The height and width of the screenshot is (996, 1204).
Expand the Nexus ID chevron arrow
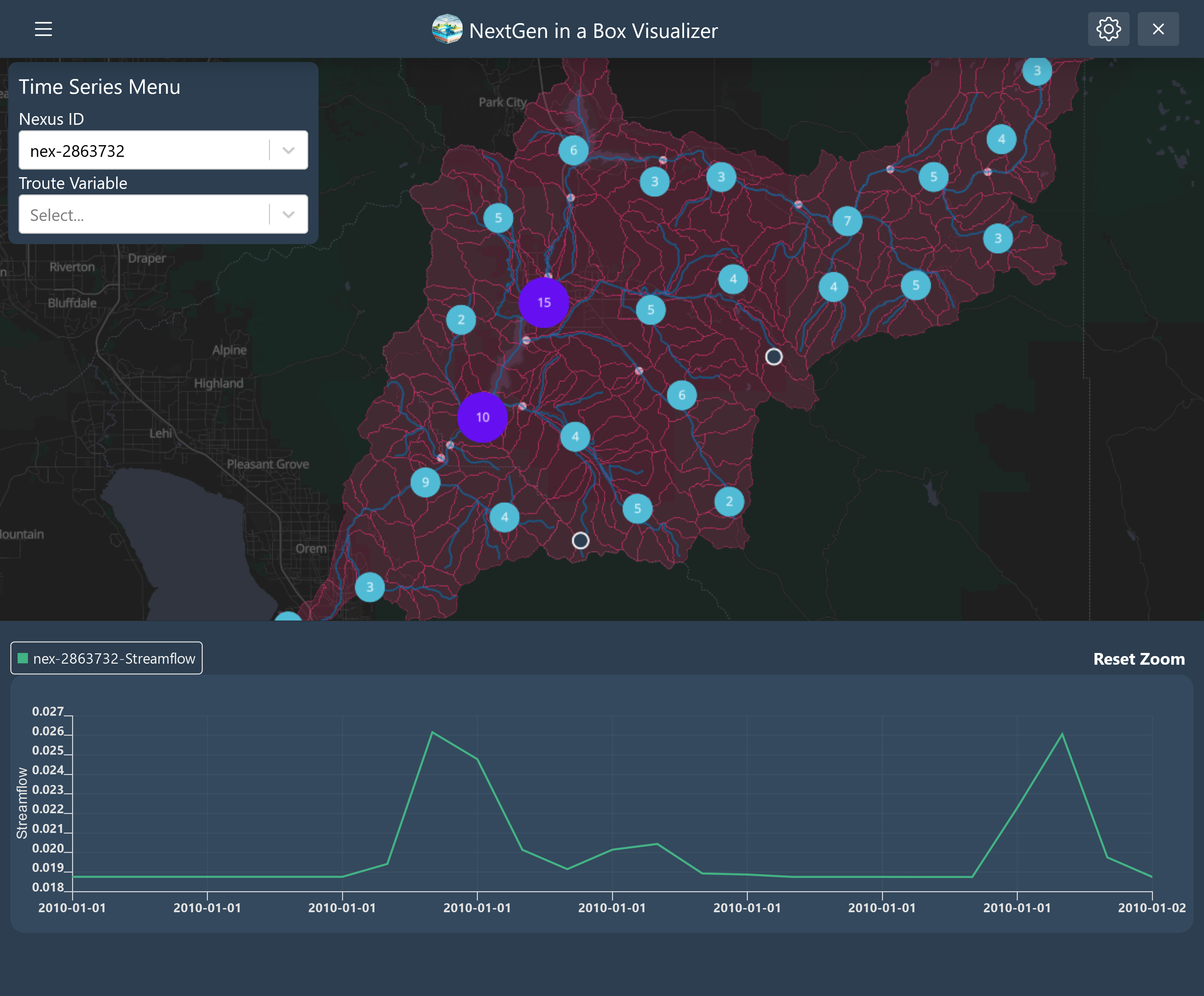pos(288,150)
